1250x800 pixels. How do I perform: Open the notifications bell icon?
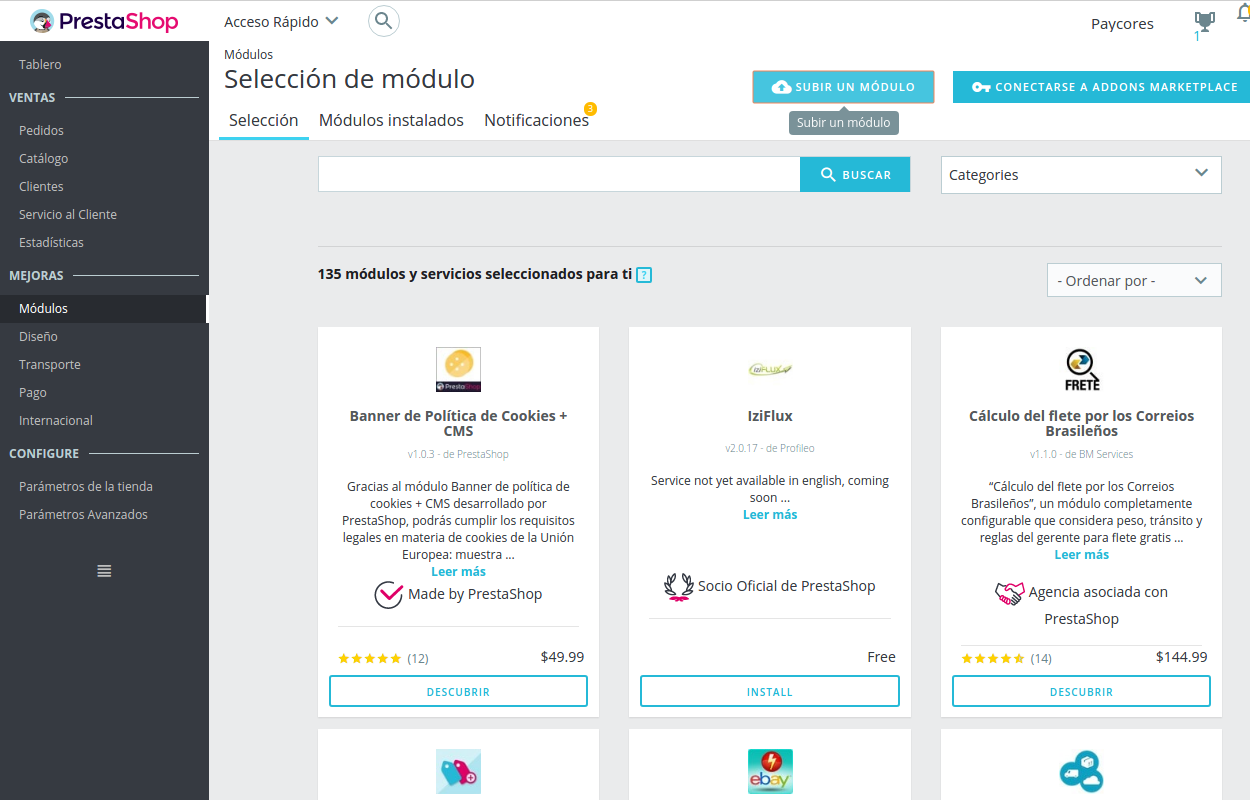[1243, 14]
